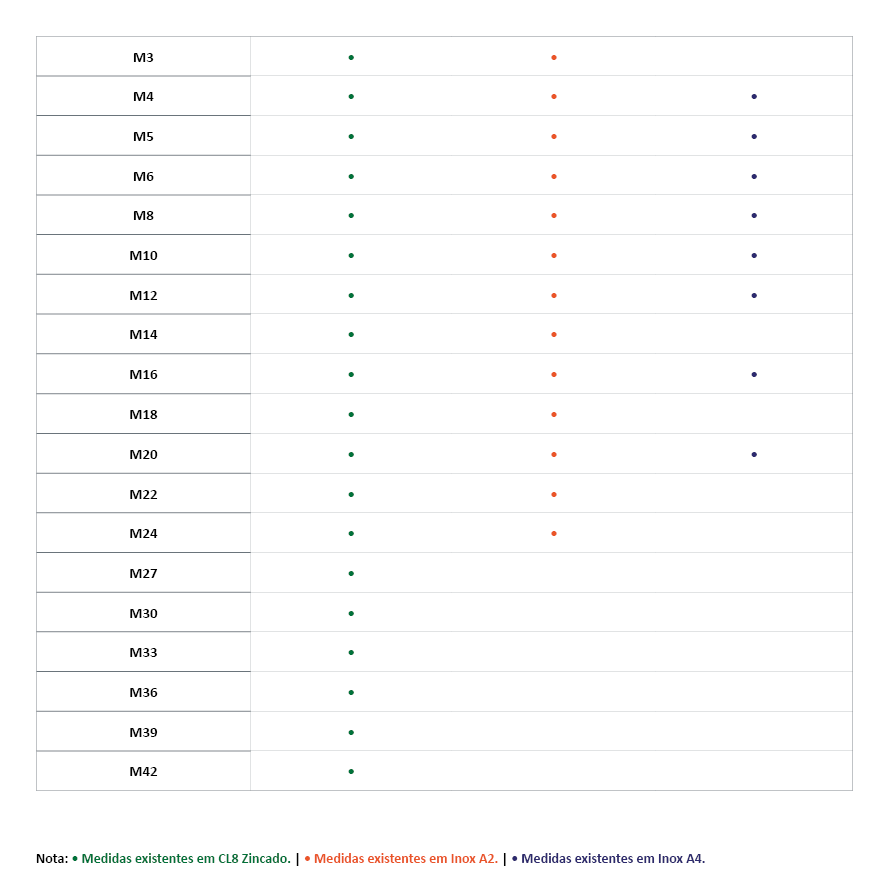Click the 'Medidas existentes em Inox A4' legend text
890x888 pixels.
click(x=613, y=858)
